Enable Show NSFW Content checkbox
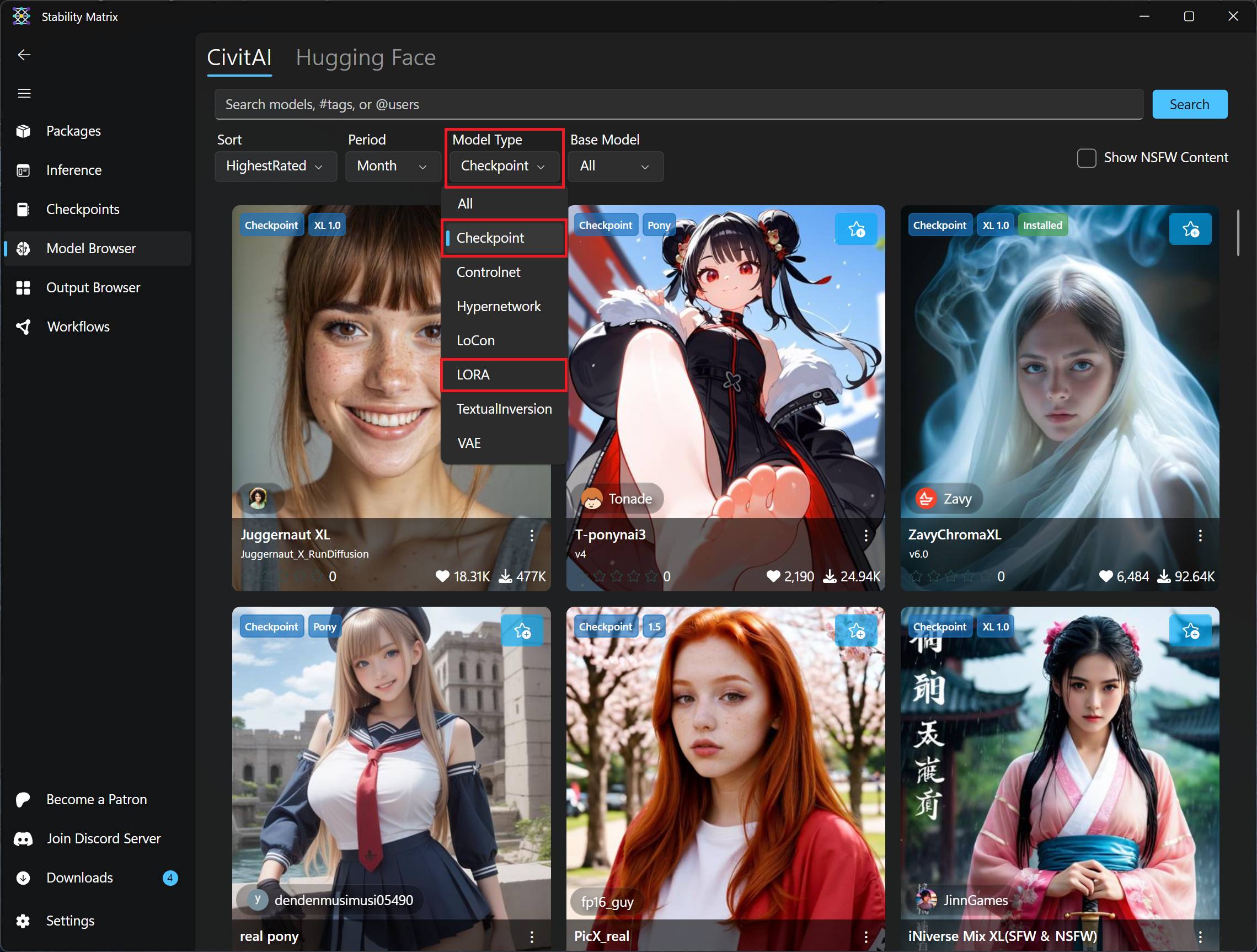This screenshot has height=952, width=1257. pyautogui.click(x=1086, y=158)
